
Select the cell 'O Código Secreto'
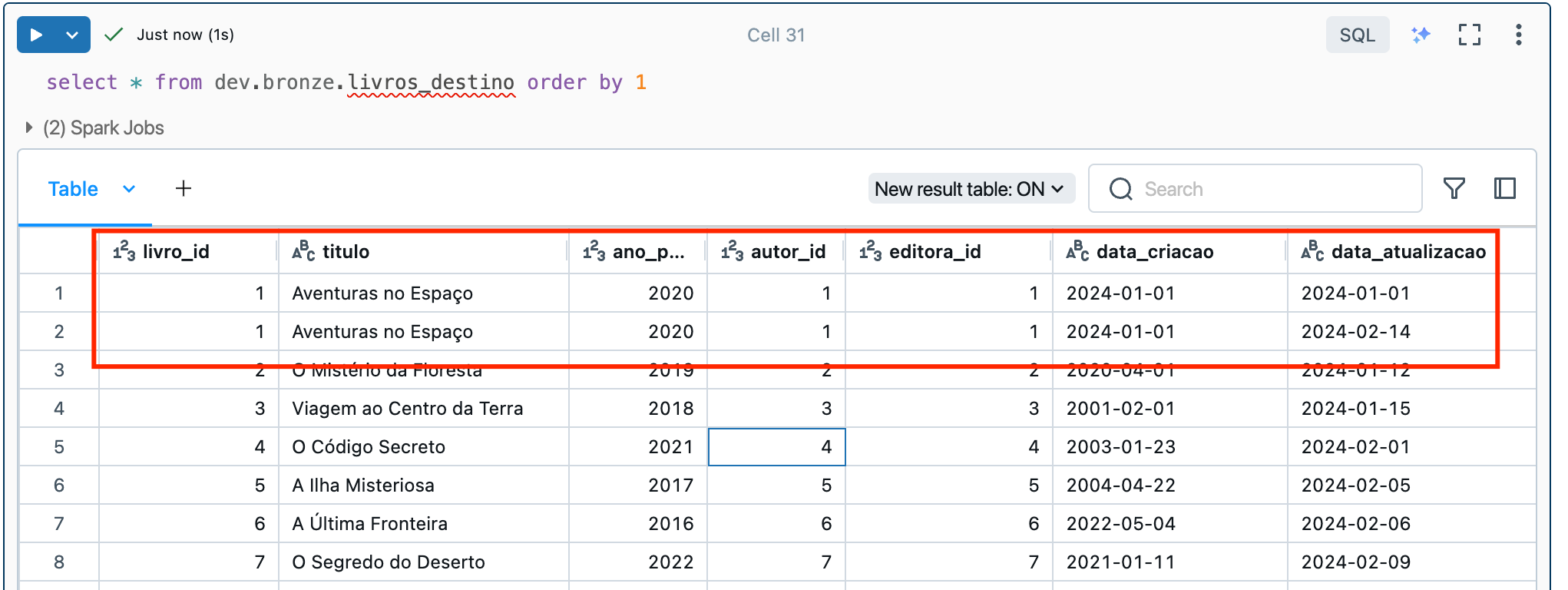tap(423, 447)
